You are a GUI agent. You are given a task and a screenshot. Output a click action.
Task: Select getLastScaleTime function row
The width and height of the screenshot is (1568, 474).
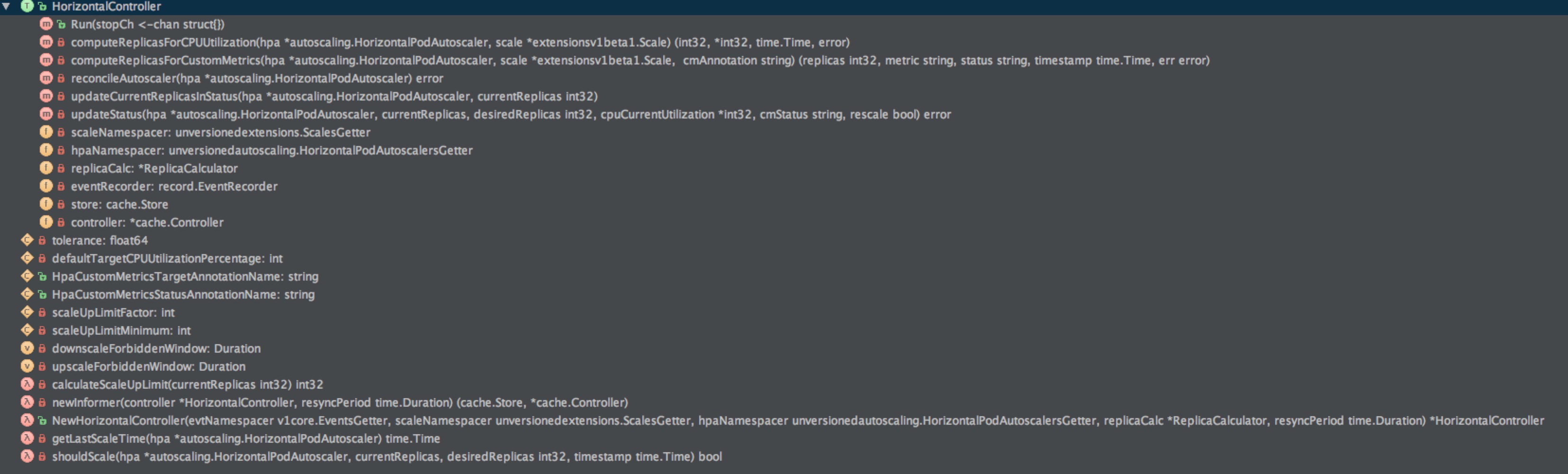click(x=246, y=438)
